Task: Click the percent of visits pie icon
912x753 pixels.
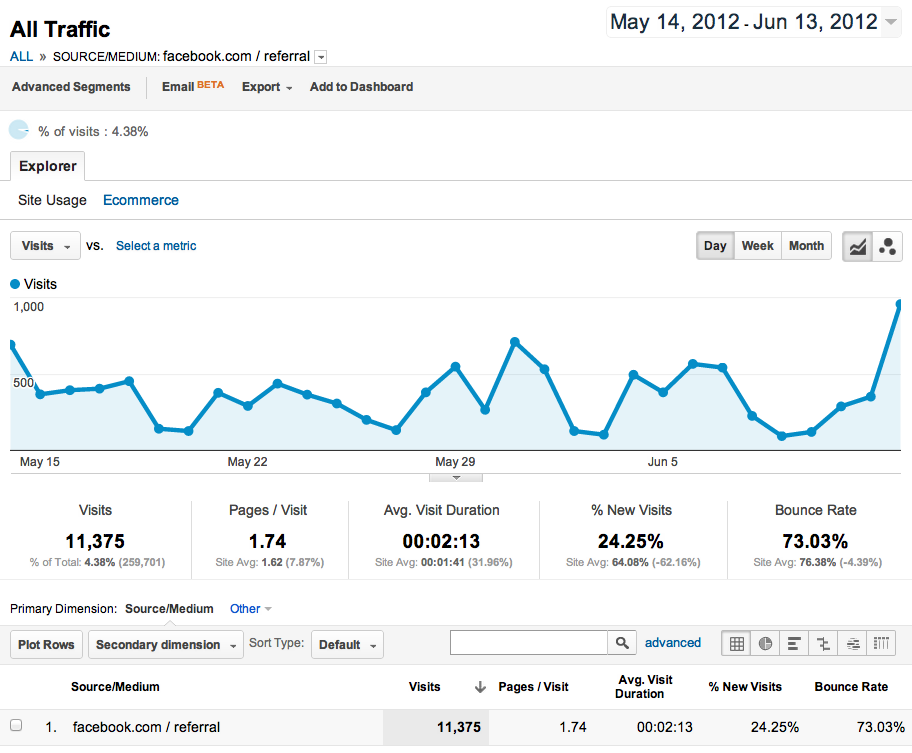Action: pos(19,130)
